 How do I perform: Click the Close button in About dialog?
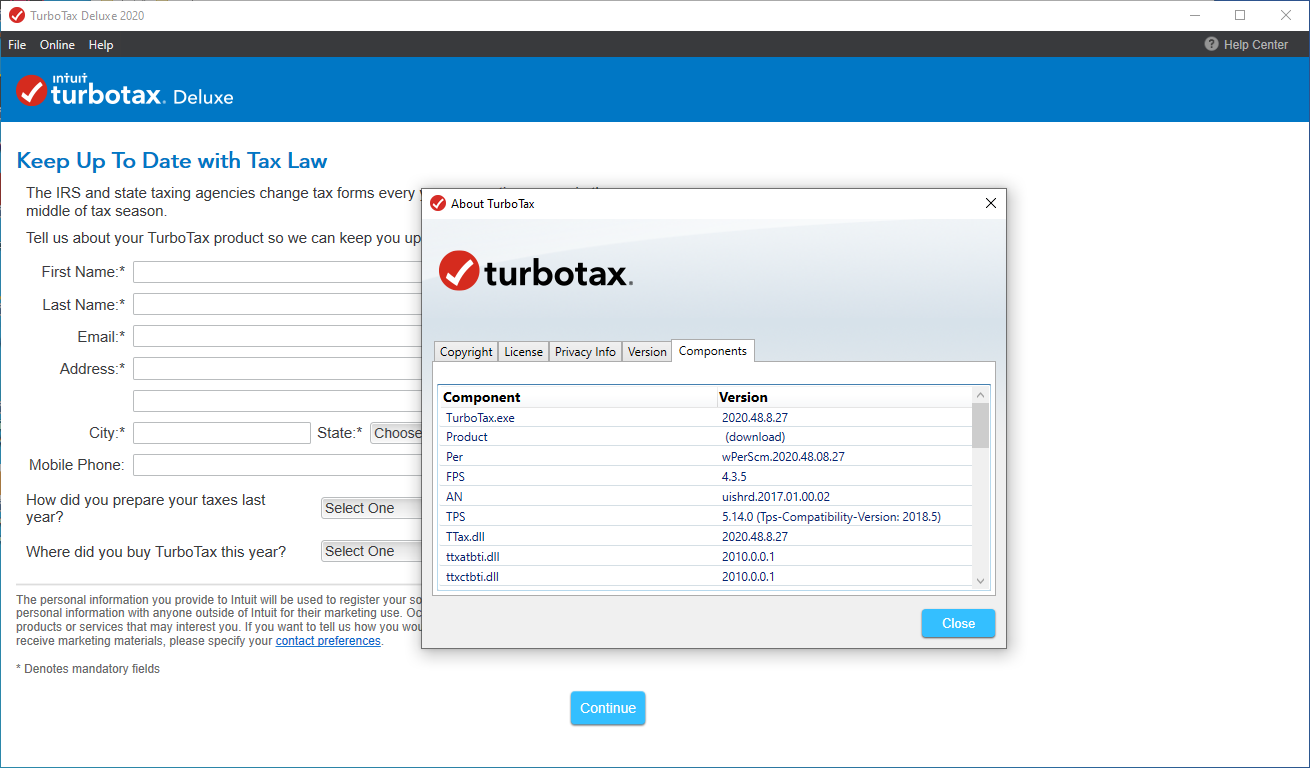(x=958, y=623)
